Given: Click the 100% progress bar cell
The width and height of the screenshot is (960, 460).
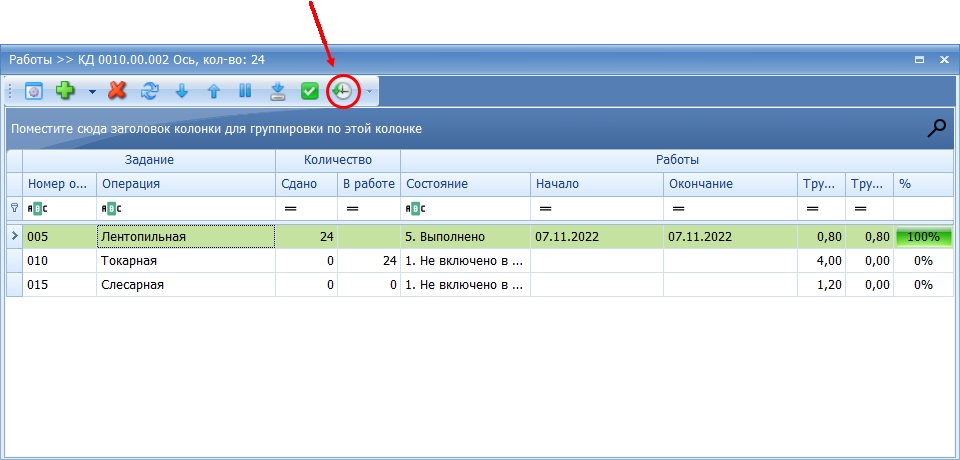Looking at the screenshot, I should click(x=923, y=236).
